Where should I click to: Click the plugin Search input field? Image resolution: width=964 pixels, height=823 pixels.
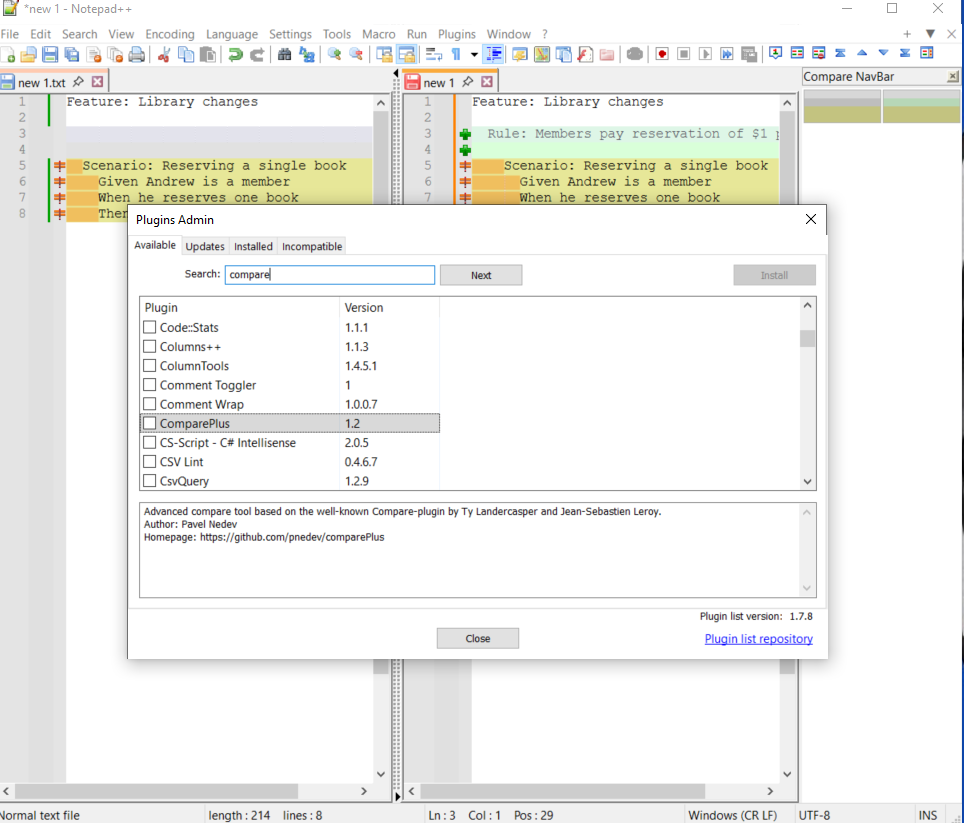(x=330, y=275)
